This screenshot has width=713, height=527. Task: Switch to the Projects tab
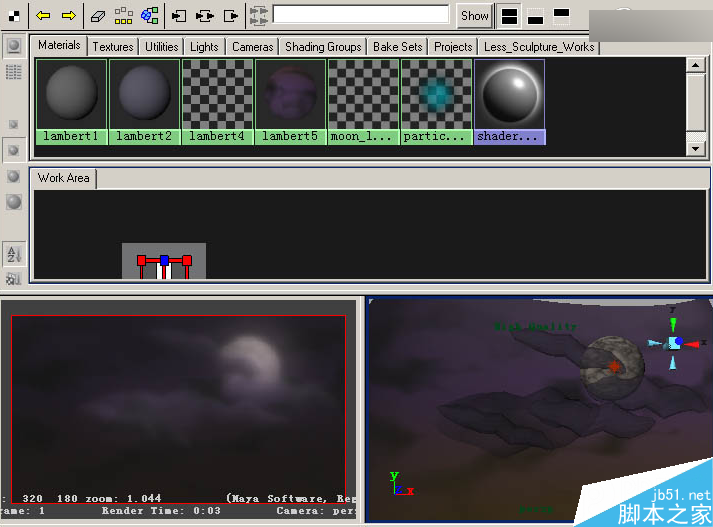point(453,47)
